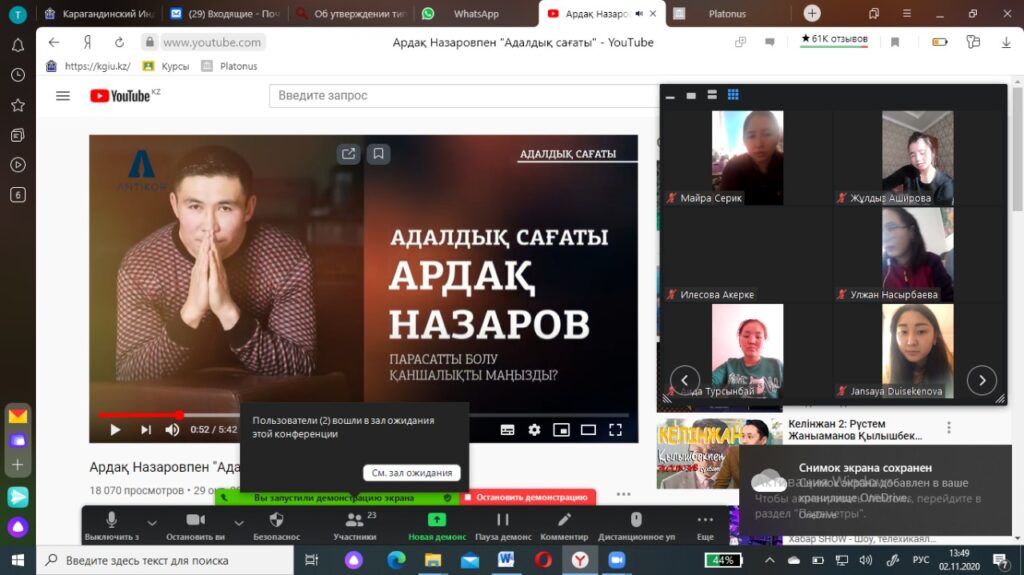
Task: Open the Zoom More (Еще) menu
Action: coord(705,524)
